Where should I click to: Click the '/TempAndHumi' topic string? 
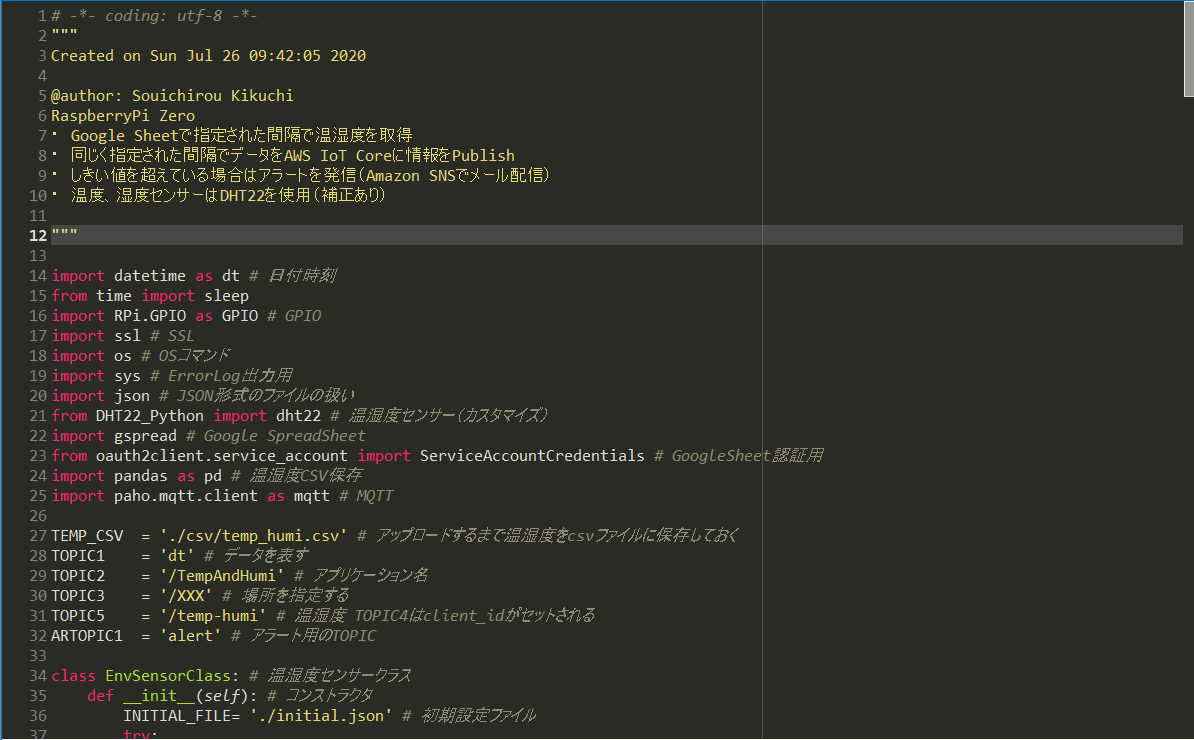click(x=217, y=575)
